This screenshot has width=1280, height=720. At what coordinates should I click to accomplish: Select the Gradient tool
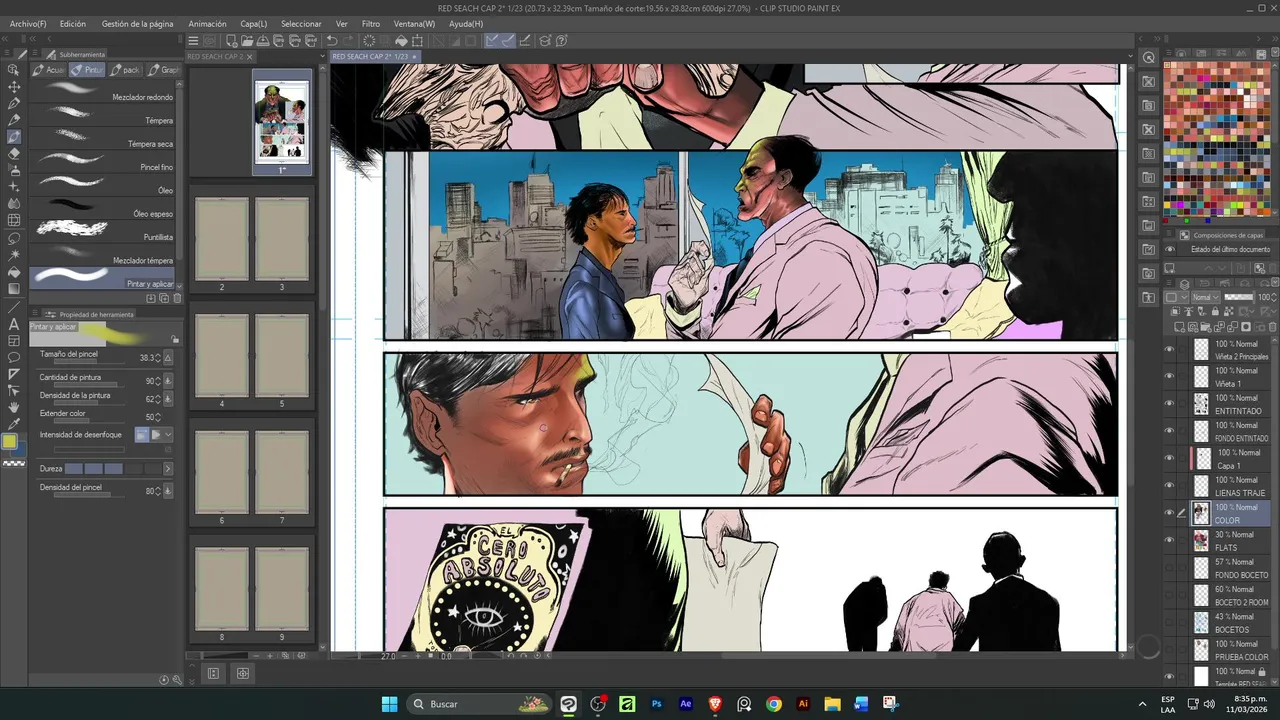(14, 289)
